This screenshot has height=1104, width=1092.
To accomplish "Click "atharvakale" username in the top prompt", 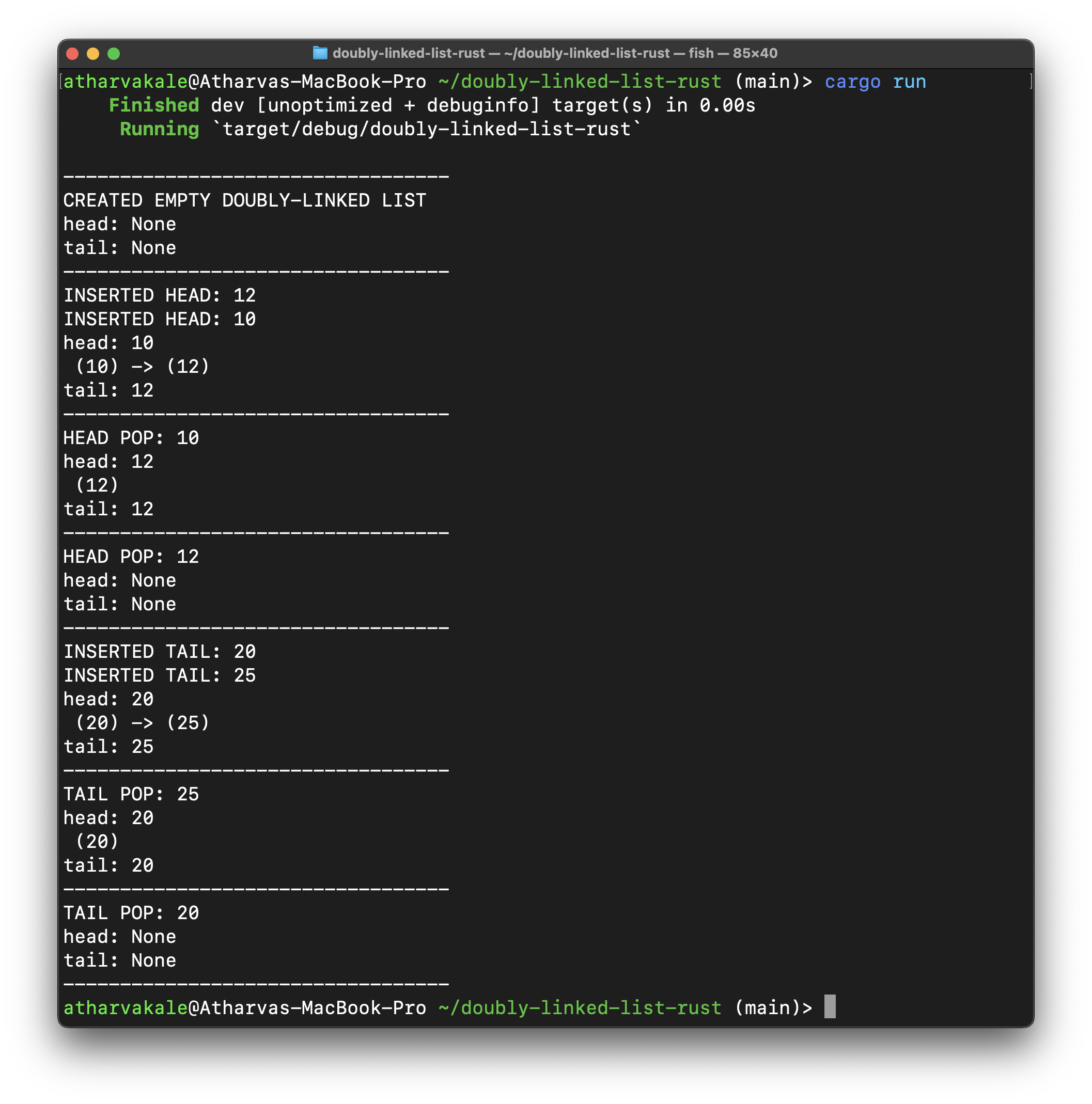I will [x=125, y=82].
